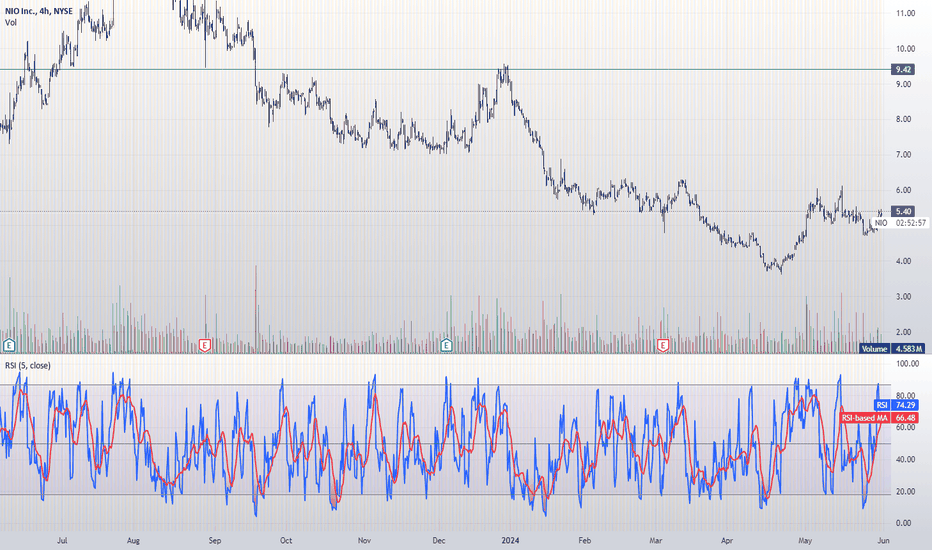Click the 100.00 RSI axis label
Screen dimensions: 932x550
click(907, 364)
